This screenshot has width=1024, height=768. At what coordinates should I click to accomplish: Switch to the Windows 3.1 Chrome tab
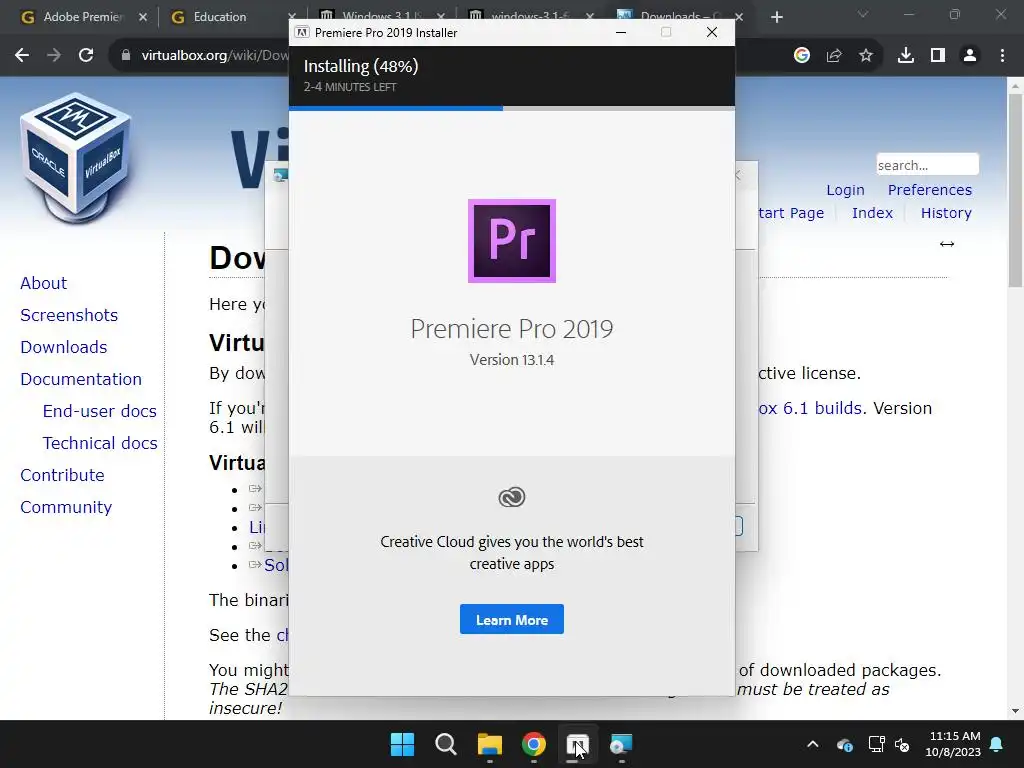(x=382, y=14)
